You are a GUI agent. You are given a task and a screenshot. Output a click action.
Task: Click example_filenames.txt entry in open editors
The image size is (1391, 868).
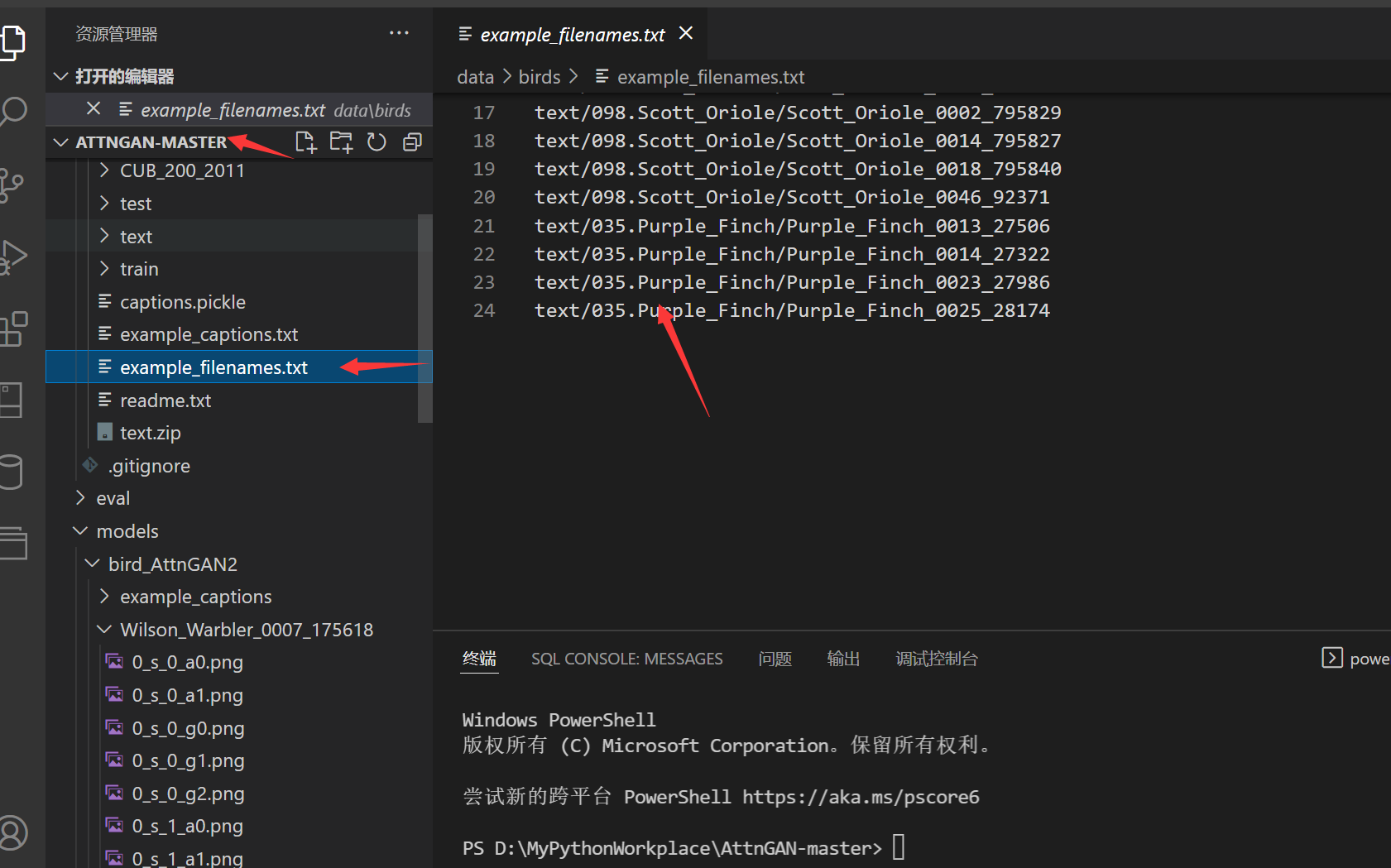pos(238,109)
